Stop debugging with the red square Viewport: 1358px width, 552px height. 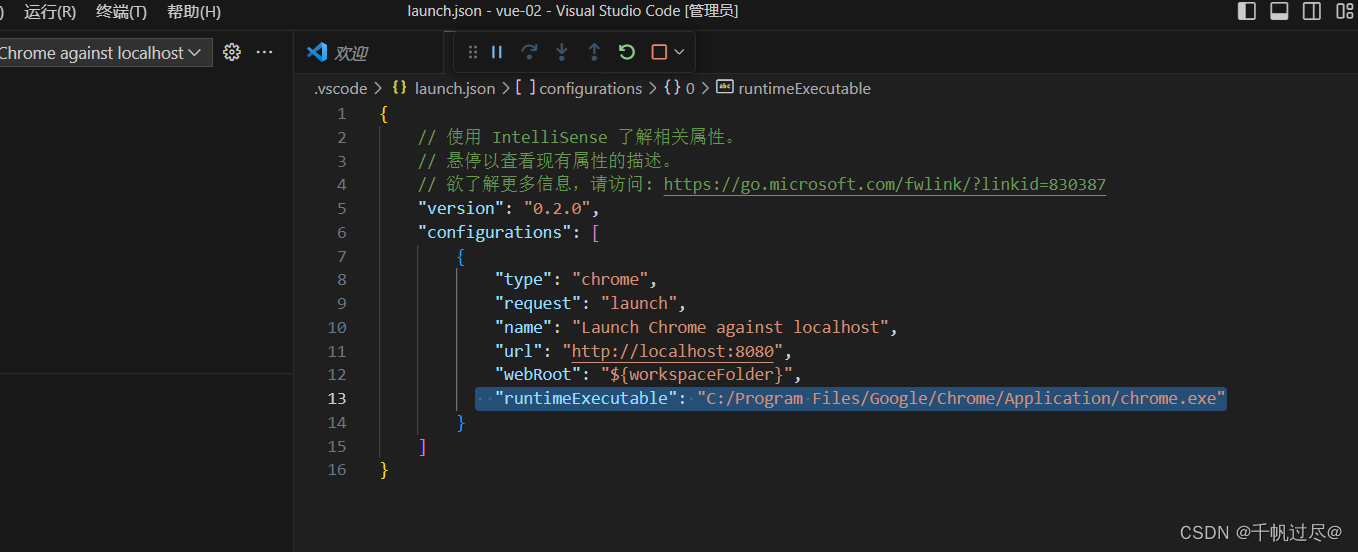click(659, 52)
